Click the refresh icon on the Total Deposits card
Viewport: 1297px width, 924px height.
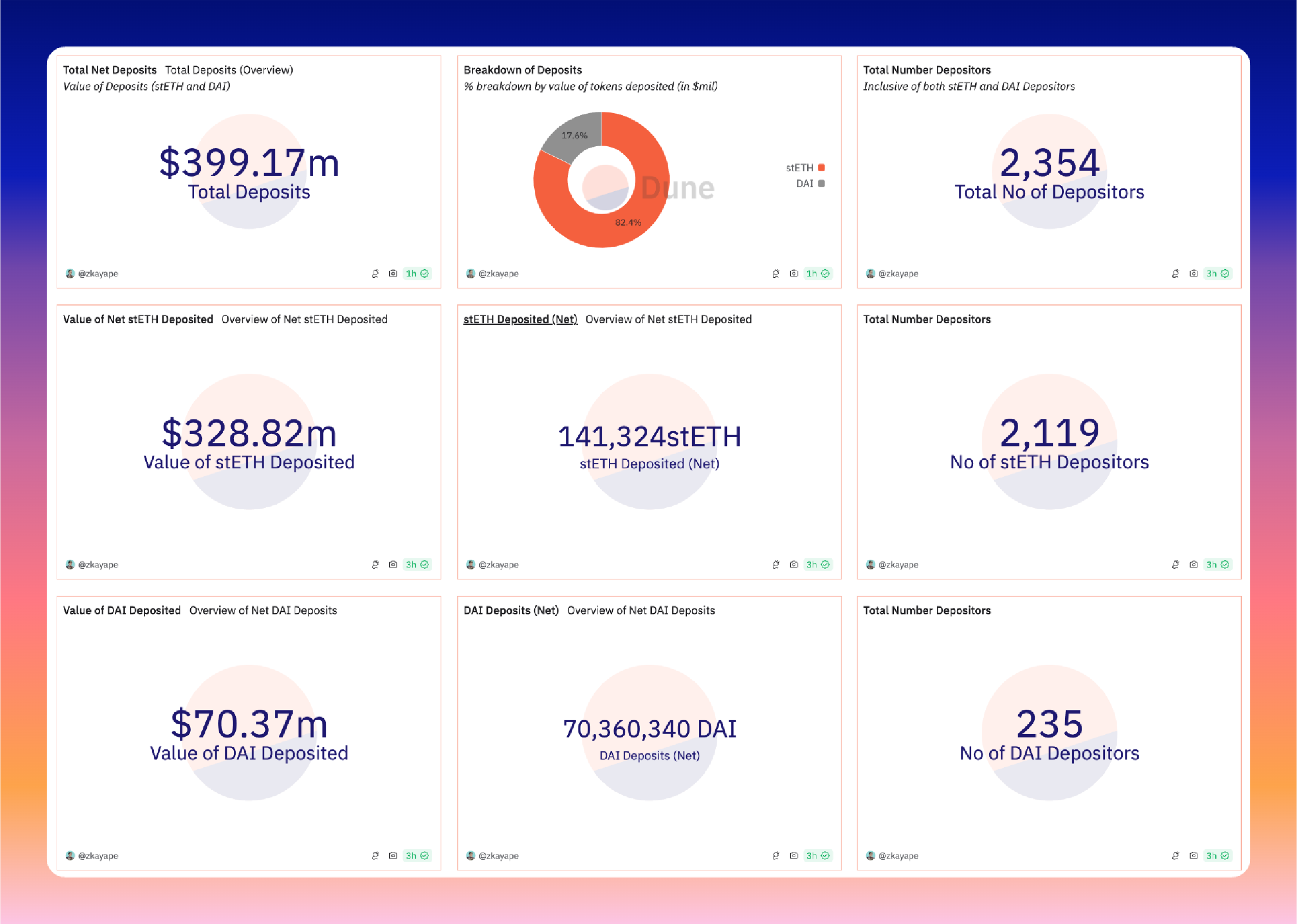tap(375, 274)
